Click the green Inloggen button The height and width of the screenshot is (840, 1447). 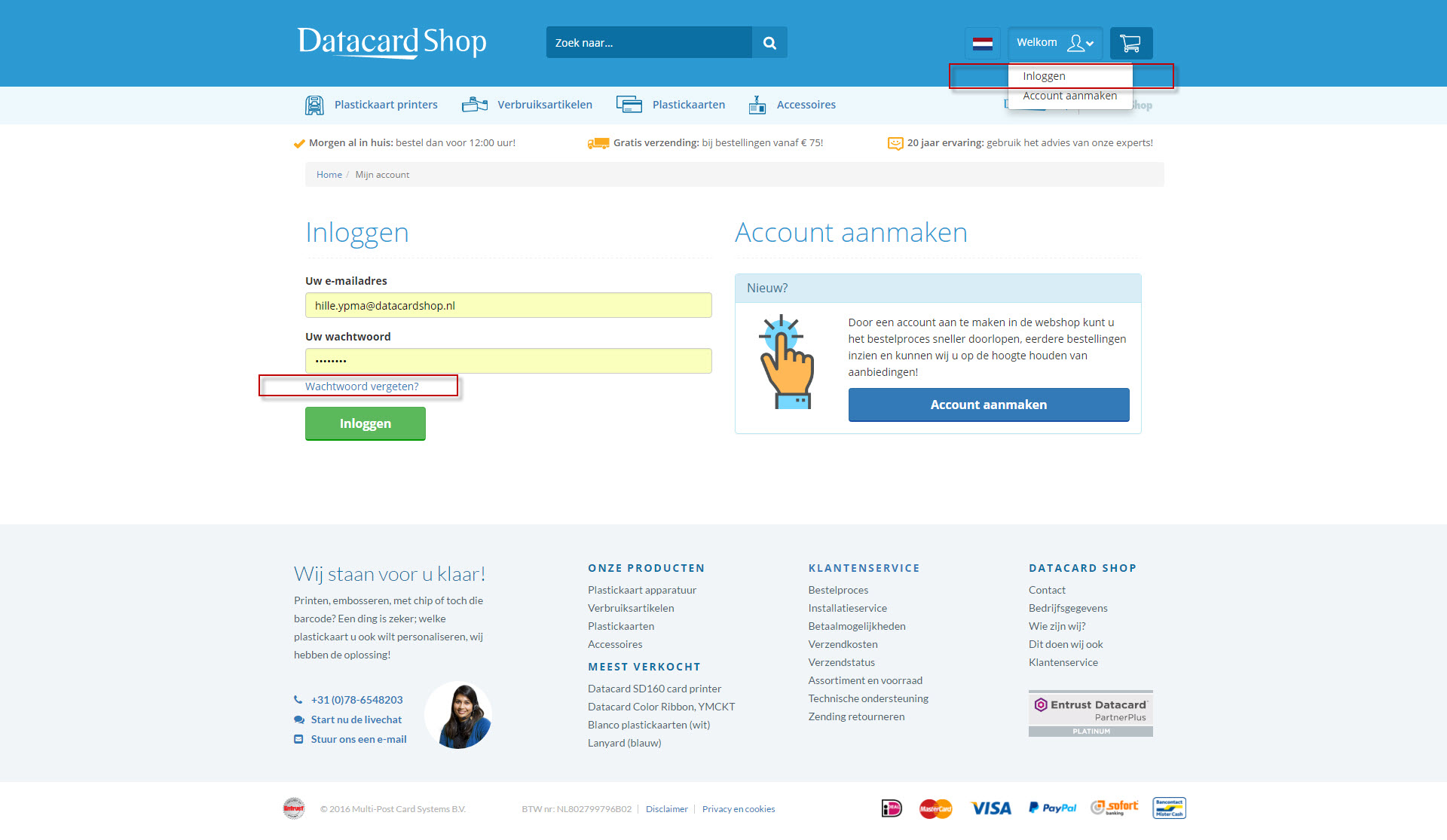point(366,423)
